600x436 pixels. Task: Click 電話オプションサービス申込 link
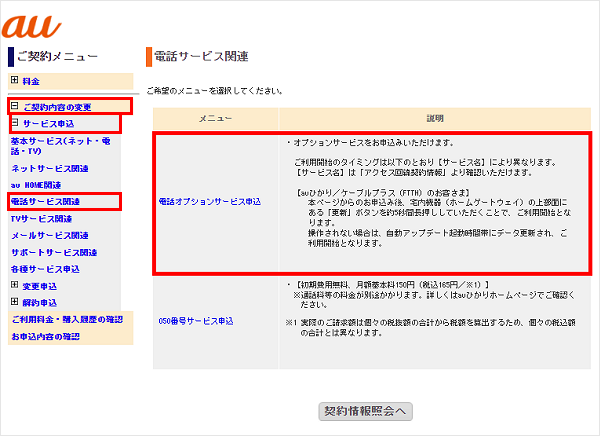pos(209,202)
